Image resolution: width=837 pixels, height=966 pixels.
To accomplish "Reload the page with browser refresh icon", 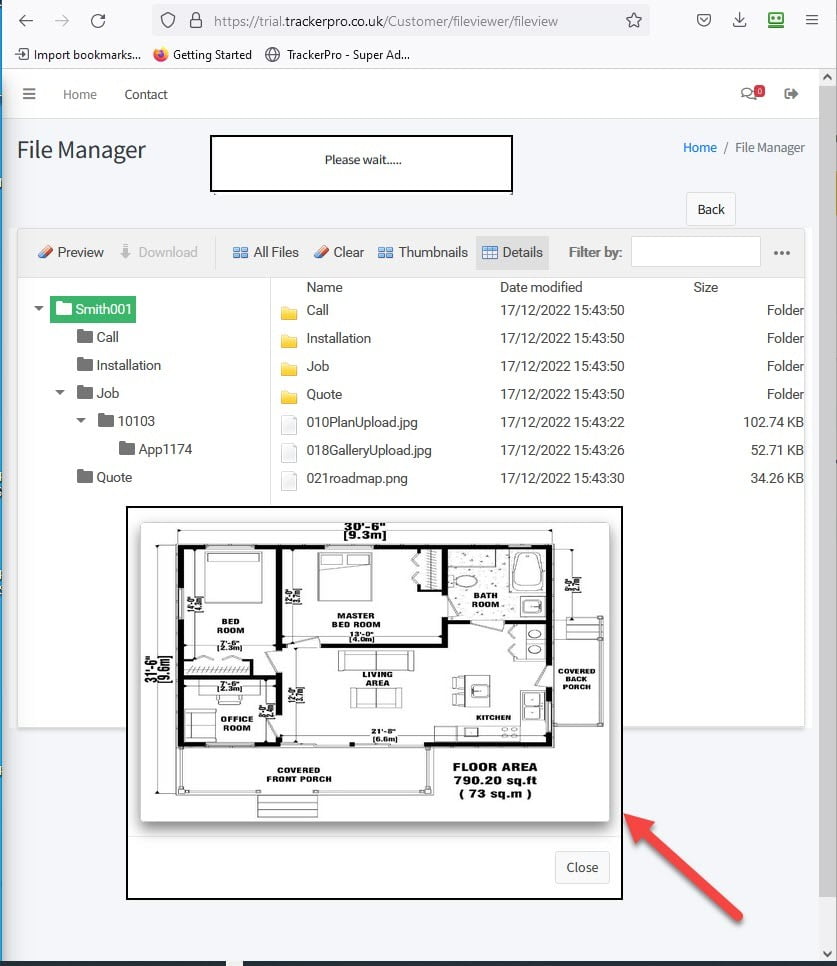I will point(98,21).
